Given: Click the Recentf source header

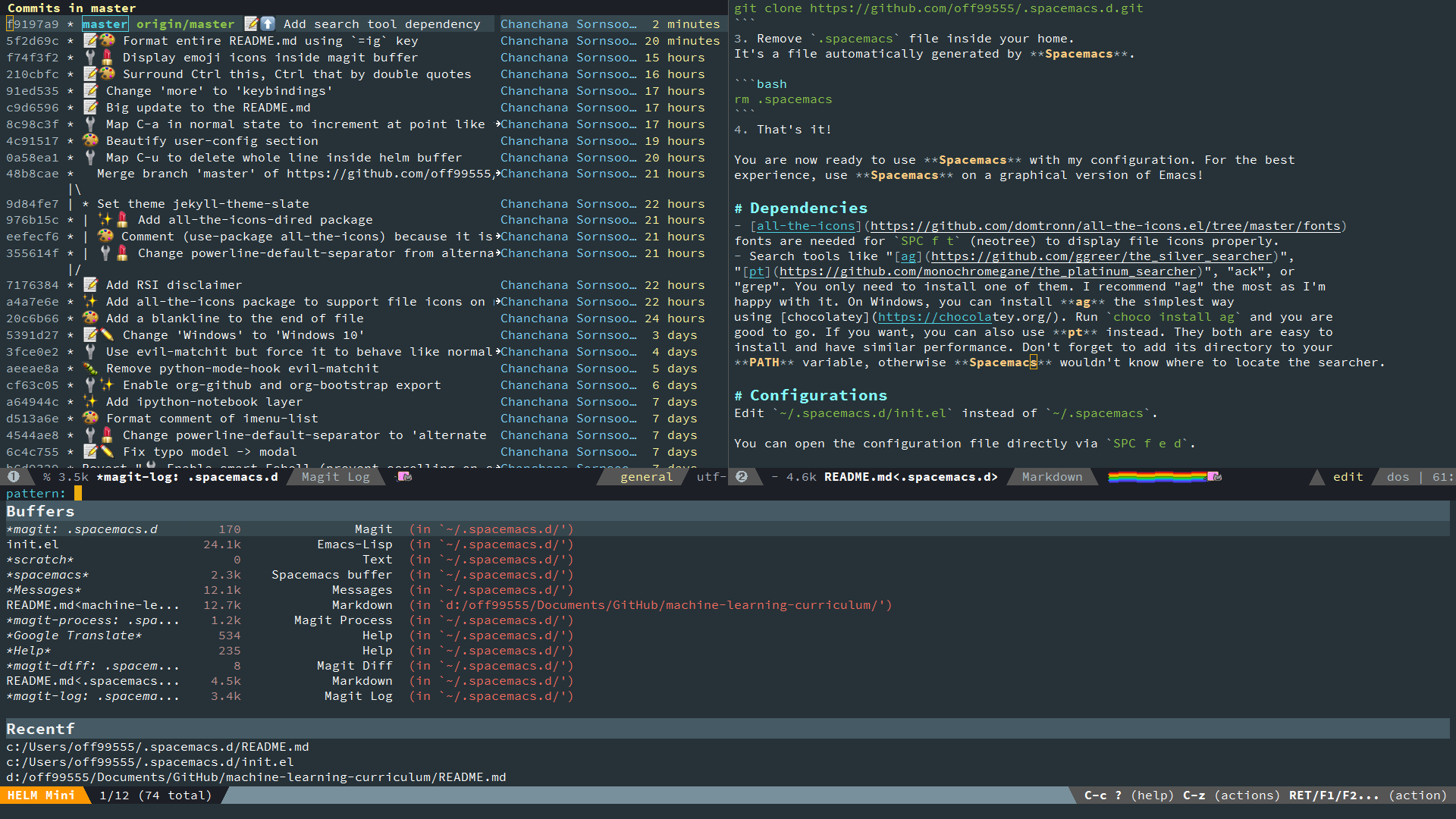Looking at the screenshot, I should (728, 729).
